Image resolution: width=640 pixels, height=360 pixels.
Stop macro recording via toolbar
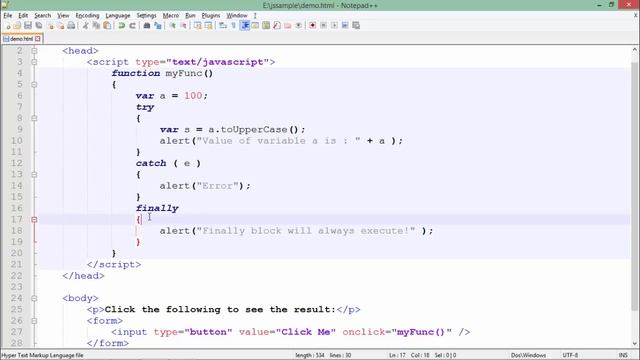(x=323, y=26)
